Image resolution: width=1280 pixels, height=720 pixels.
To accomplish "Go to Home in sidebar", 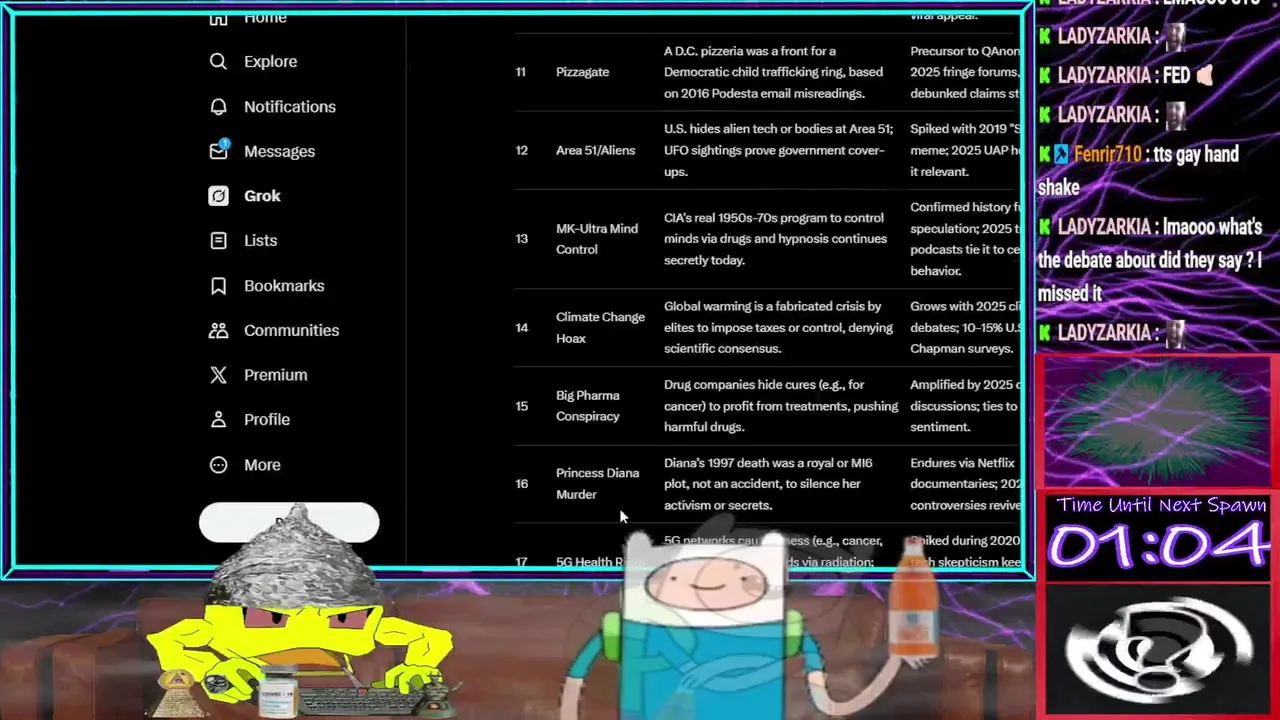I will (265, 18).
